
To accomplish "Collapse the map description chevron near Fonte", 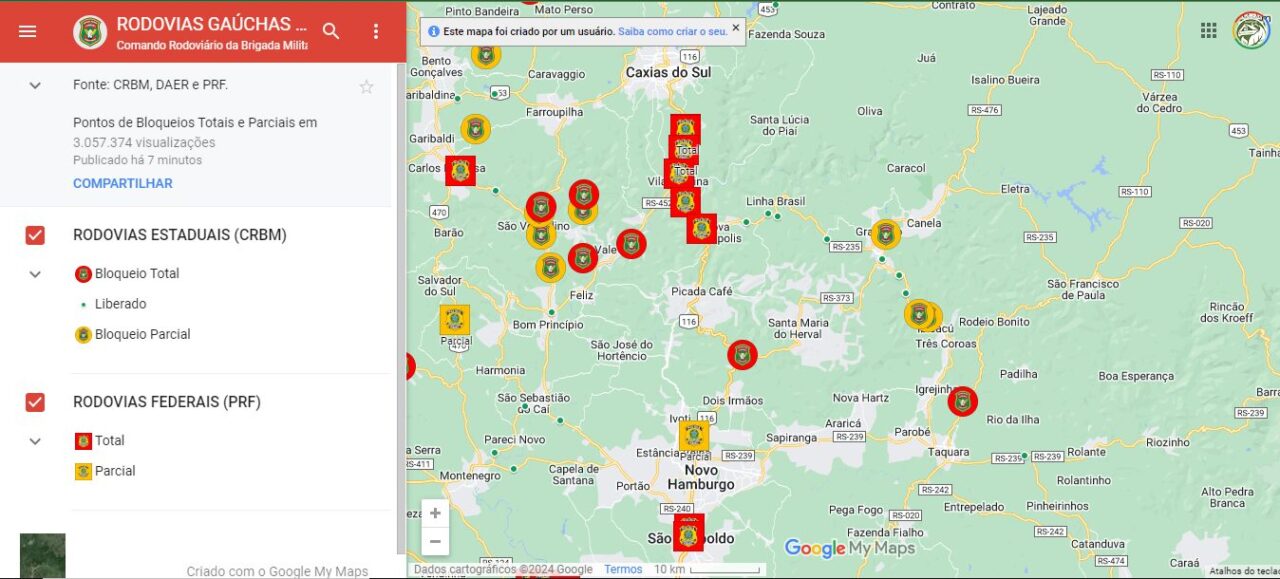I will click(x=35, y=86).
